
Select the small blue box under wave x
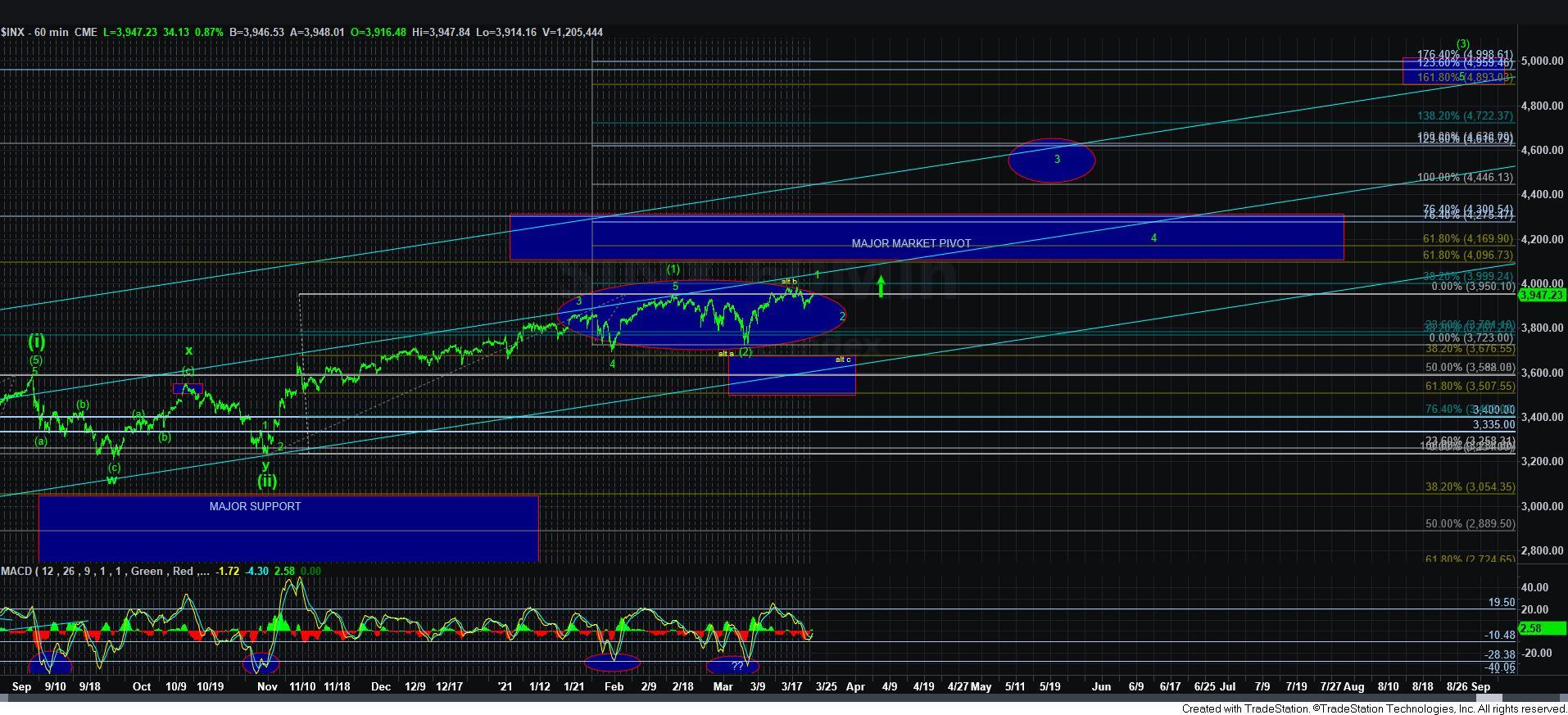pos(188,388)
